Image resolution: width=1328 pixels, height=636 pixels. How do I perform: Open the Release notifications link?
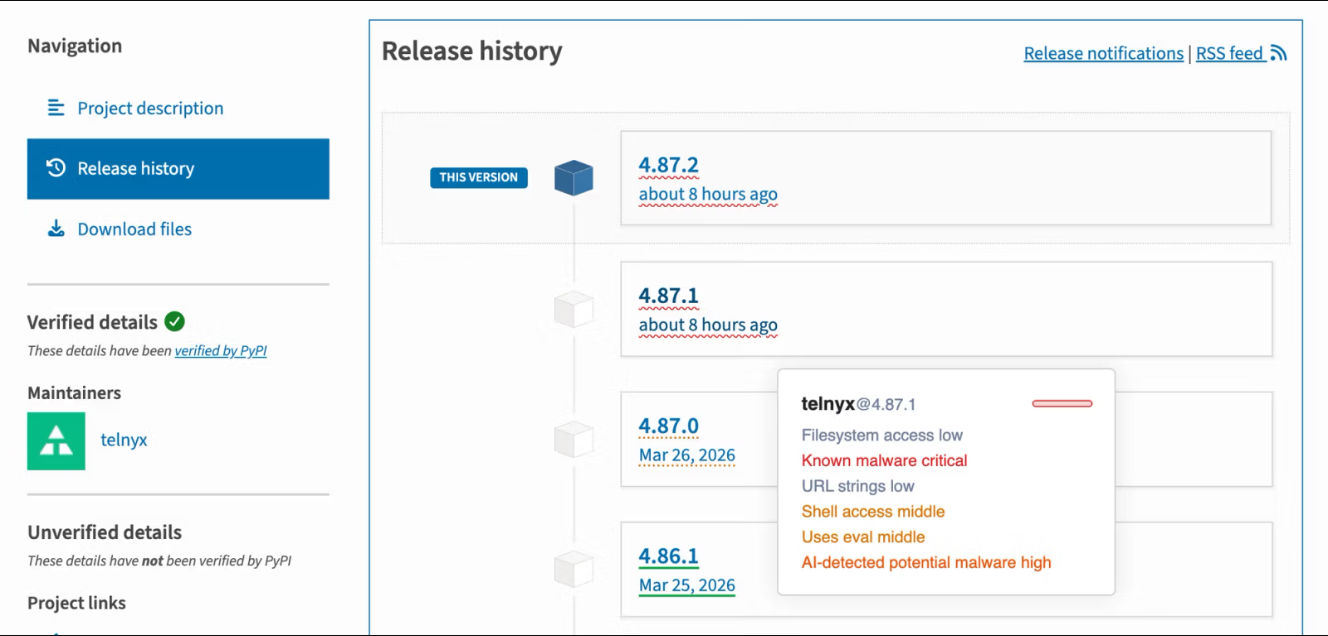pos(1103,53)
